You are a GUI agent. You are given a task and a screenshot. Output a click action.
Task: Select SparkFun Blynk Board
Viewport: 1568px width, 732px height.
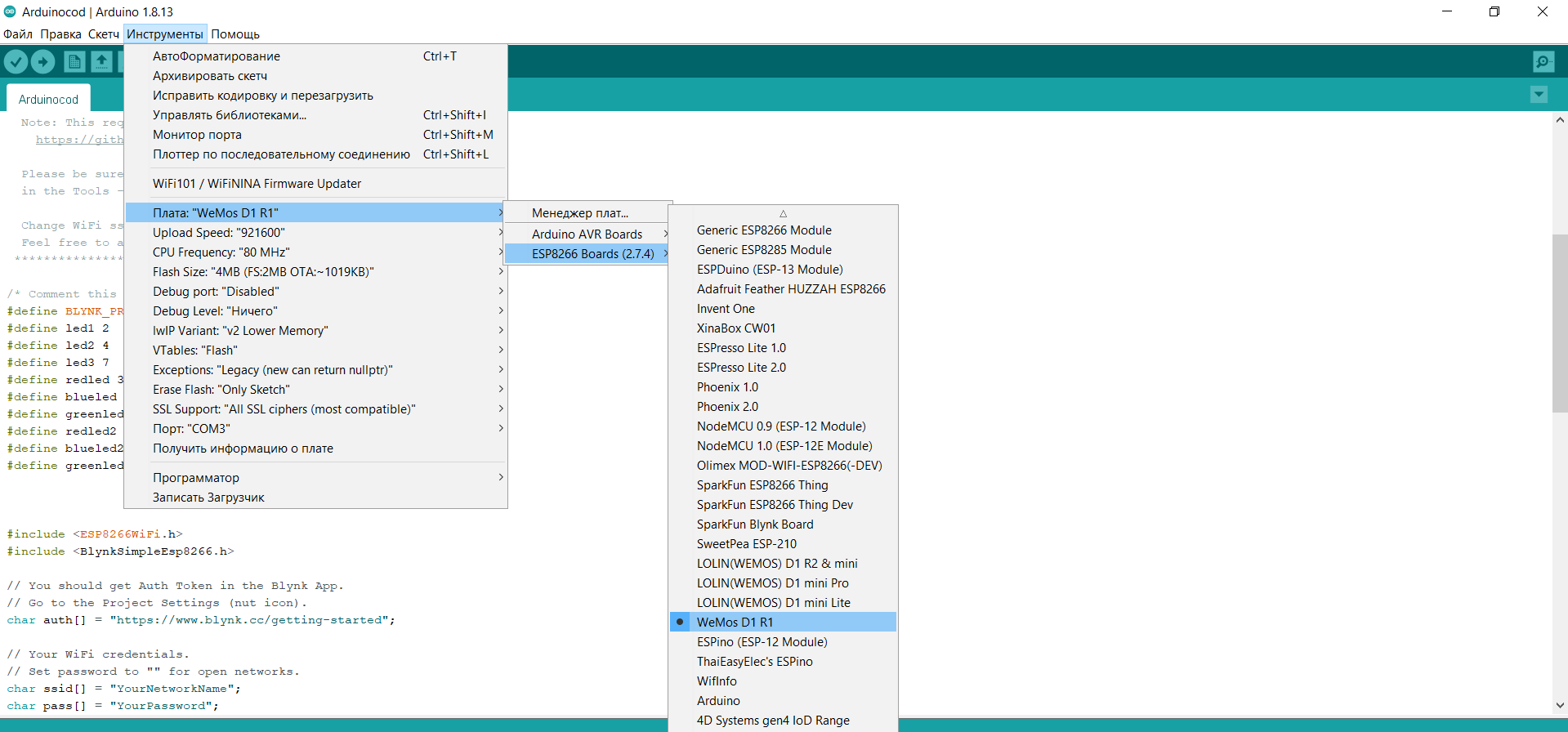tap(783, 524)
